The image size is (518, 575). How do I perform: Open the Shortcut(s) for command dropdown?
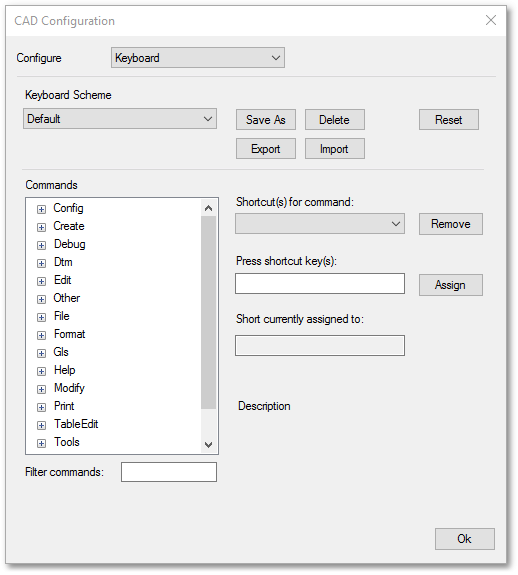tap(320, 223)
